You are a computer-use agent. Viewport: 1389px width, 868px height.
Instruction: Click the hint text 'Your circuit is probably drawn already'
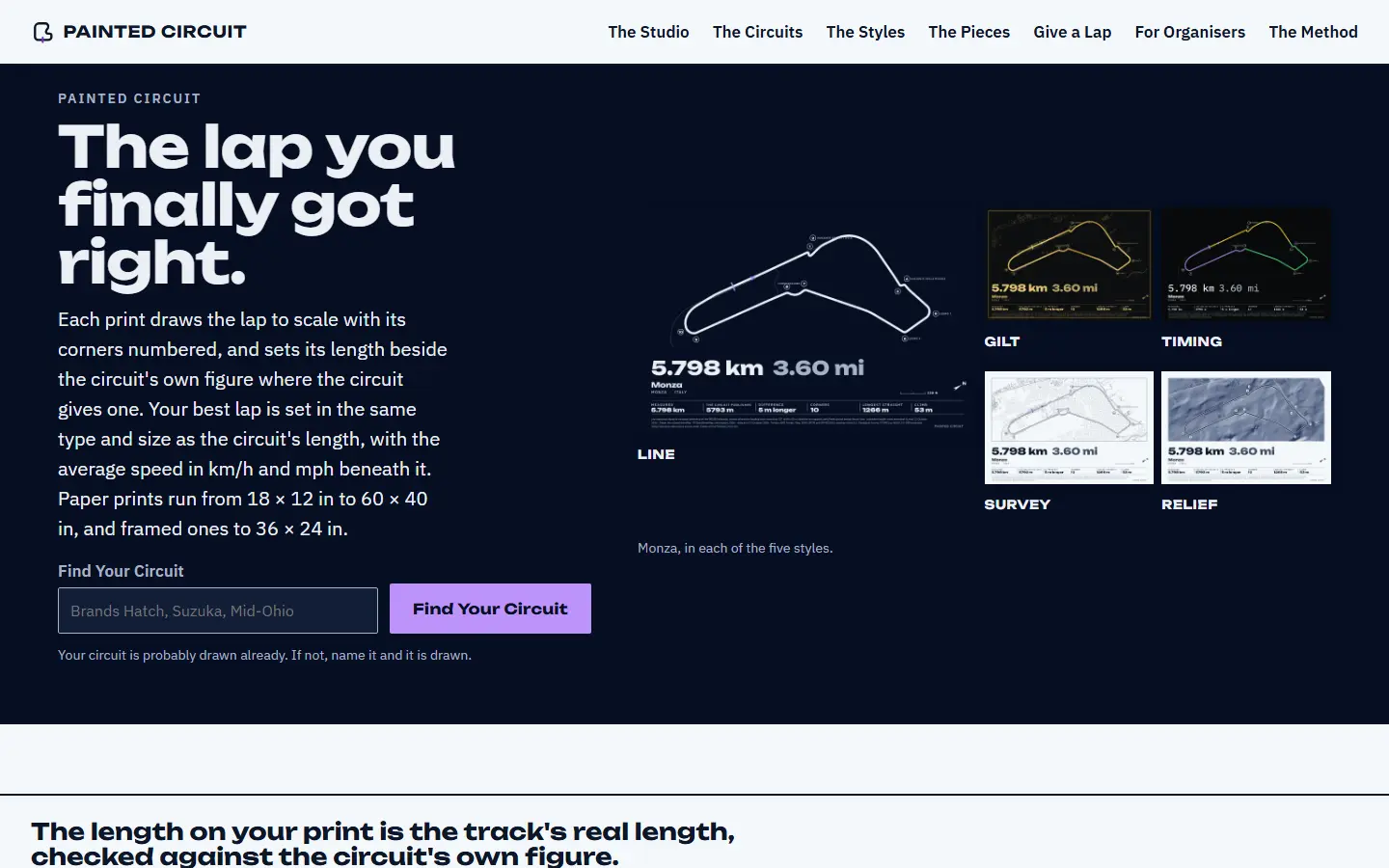pos(264,655)
